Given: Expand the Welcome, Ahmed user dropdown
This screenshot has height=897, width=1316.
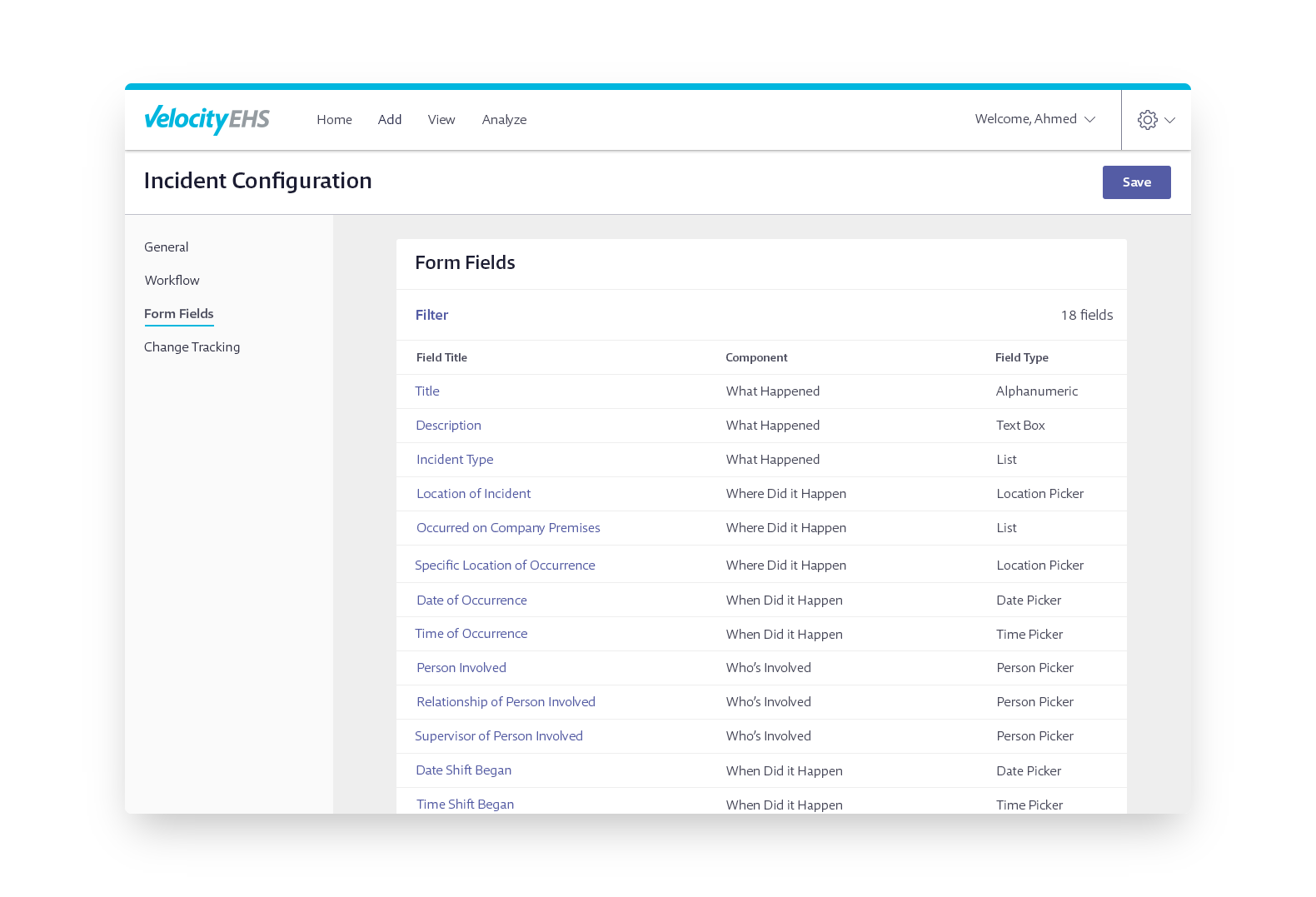Looking at the screenshot, I should tap(1034, 119).
